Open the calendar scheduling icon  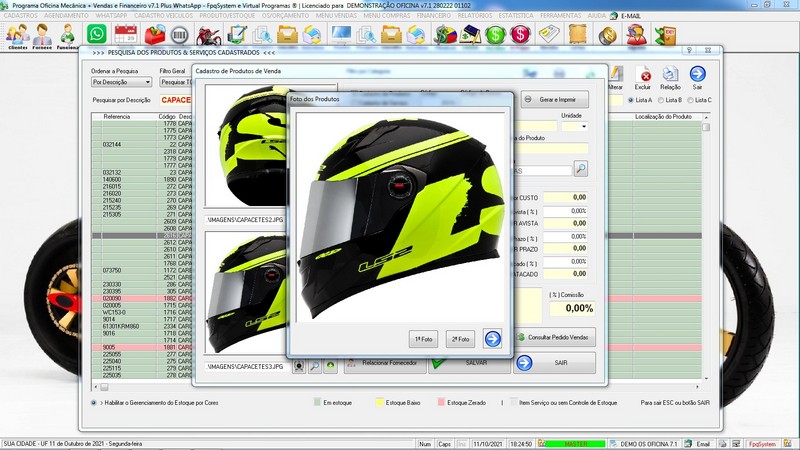click(126, 35)
